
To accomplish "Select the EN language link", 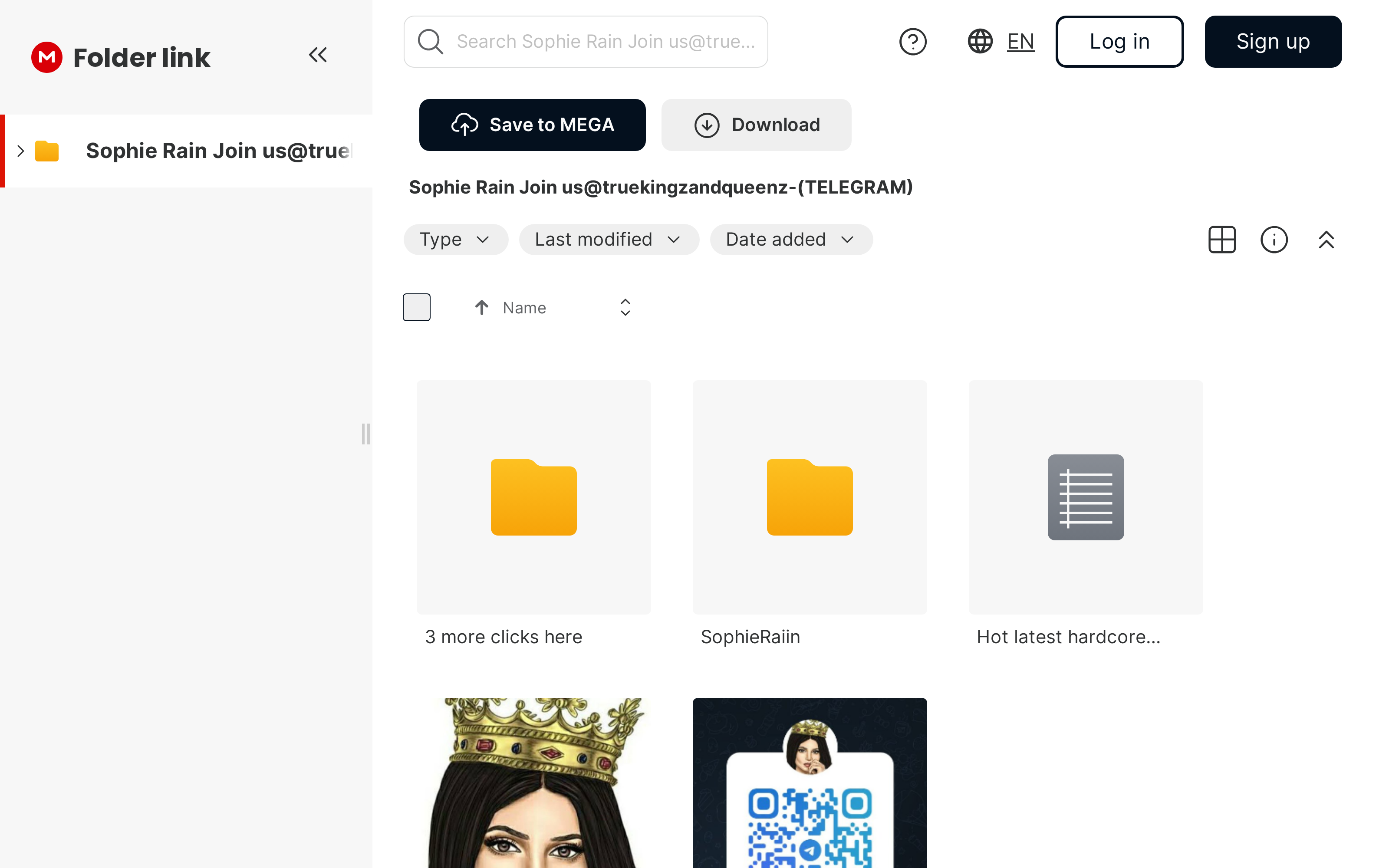I will point(1020,41).
